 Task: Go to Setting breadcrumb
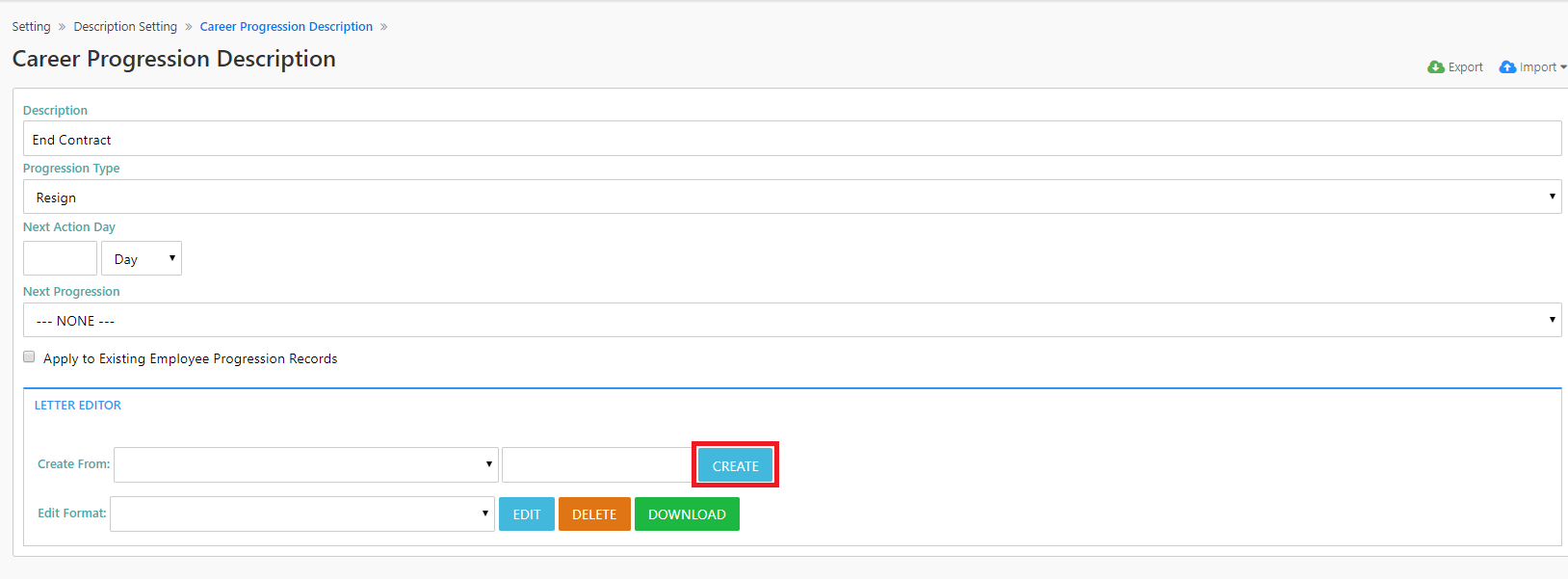31,27
